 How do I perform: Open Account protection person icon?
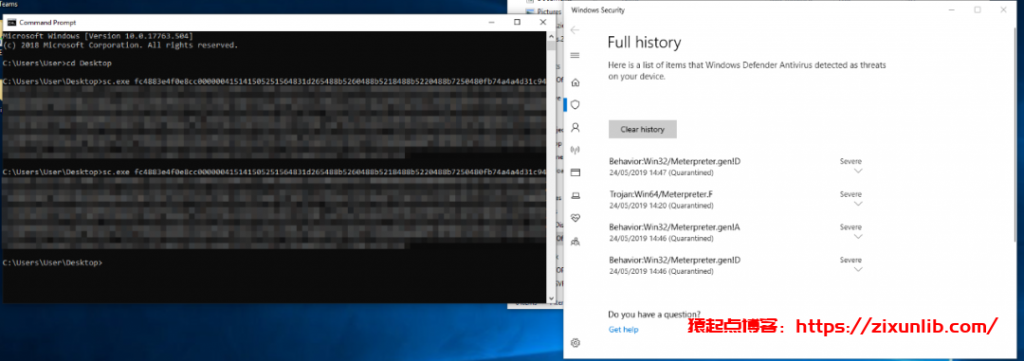(575, 127)
